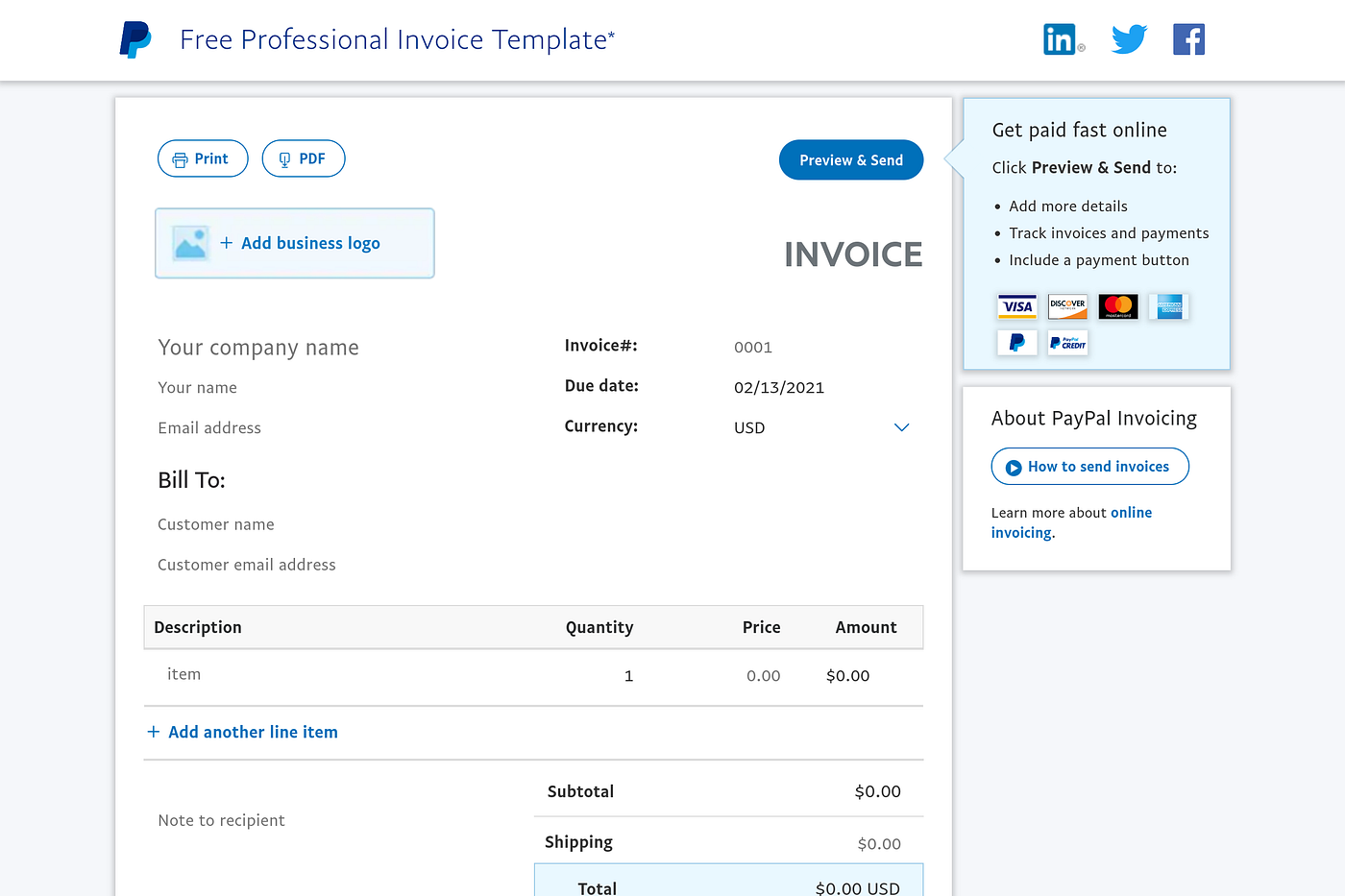The height and width of the screenshot is (896, 1345).
Task: Click the Bill To: heading
Action: (x=192, y=480)
